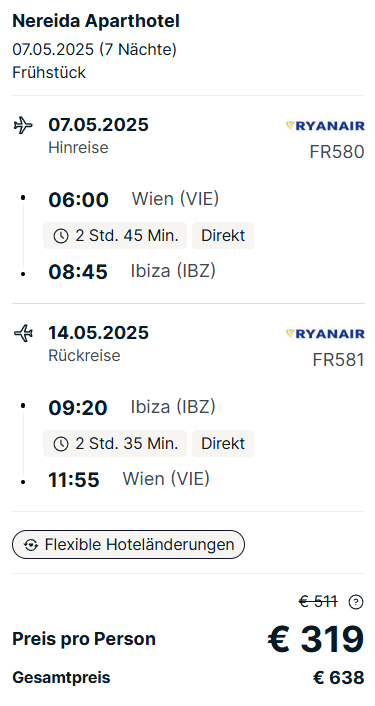Click the outbound Direkt badge
The image size is (375, 706).
click(223, 235)
